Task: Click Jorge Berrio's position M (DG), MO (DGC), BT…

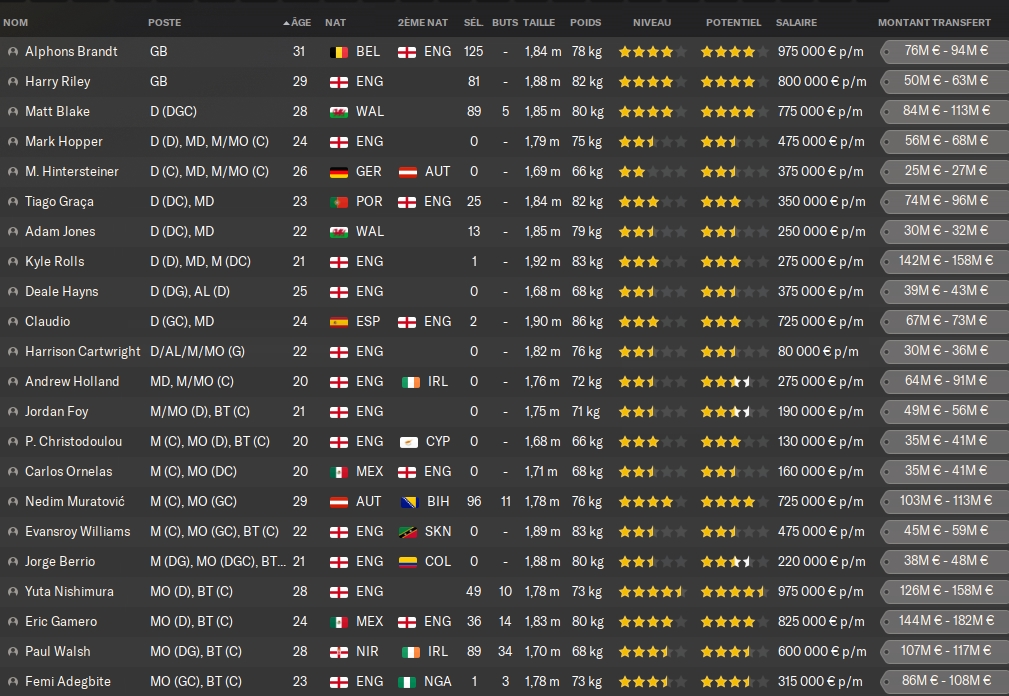Action: click(x=218, y=562)
